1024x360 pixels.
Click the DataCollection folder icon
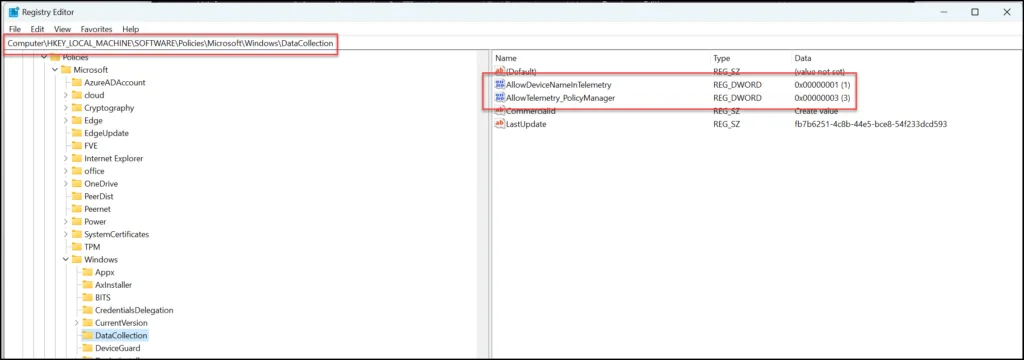click(x=88, y=335)
